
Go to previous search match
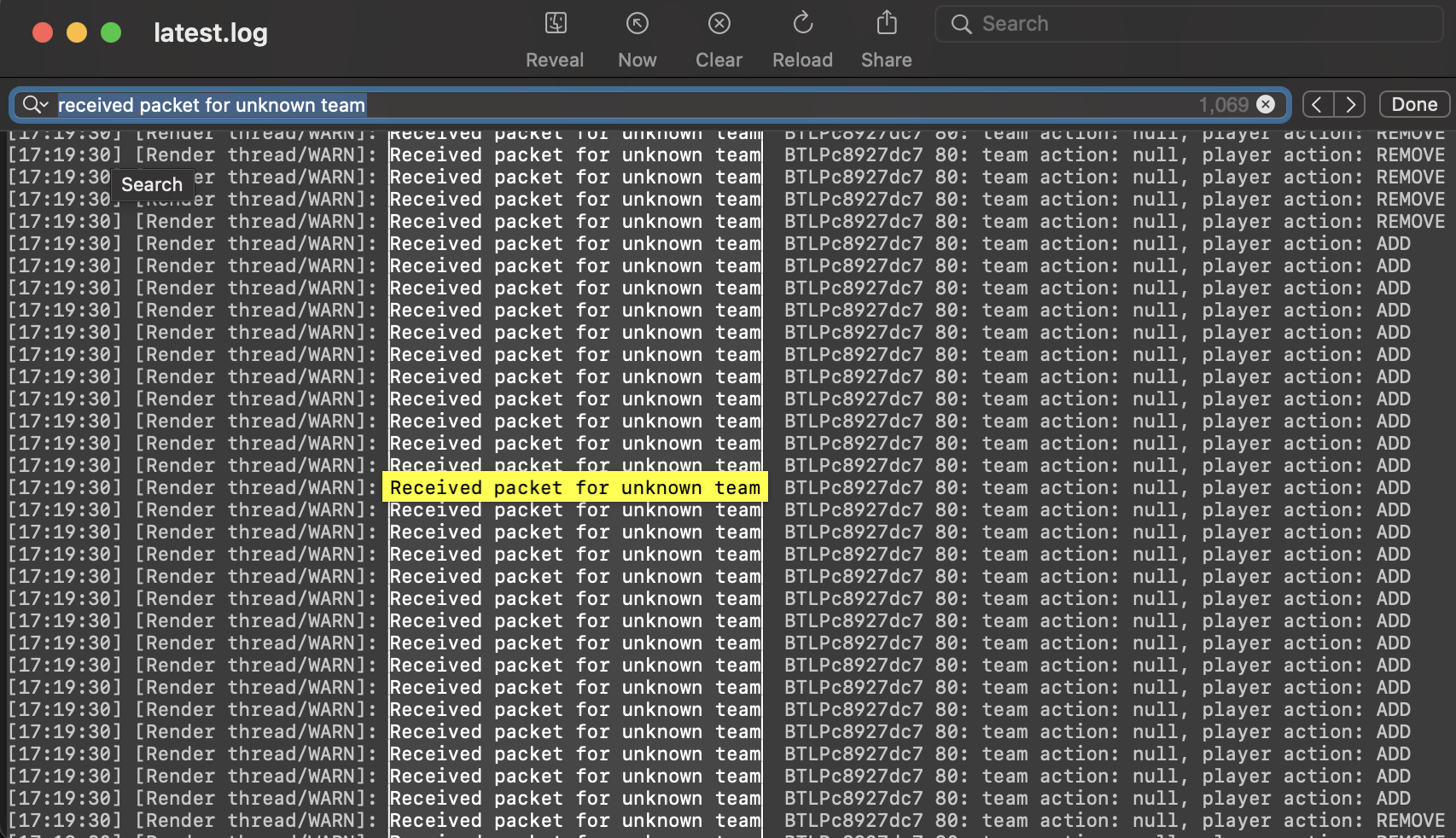(x=1318, y=104)
